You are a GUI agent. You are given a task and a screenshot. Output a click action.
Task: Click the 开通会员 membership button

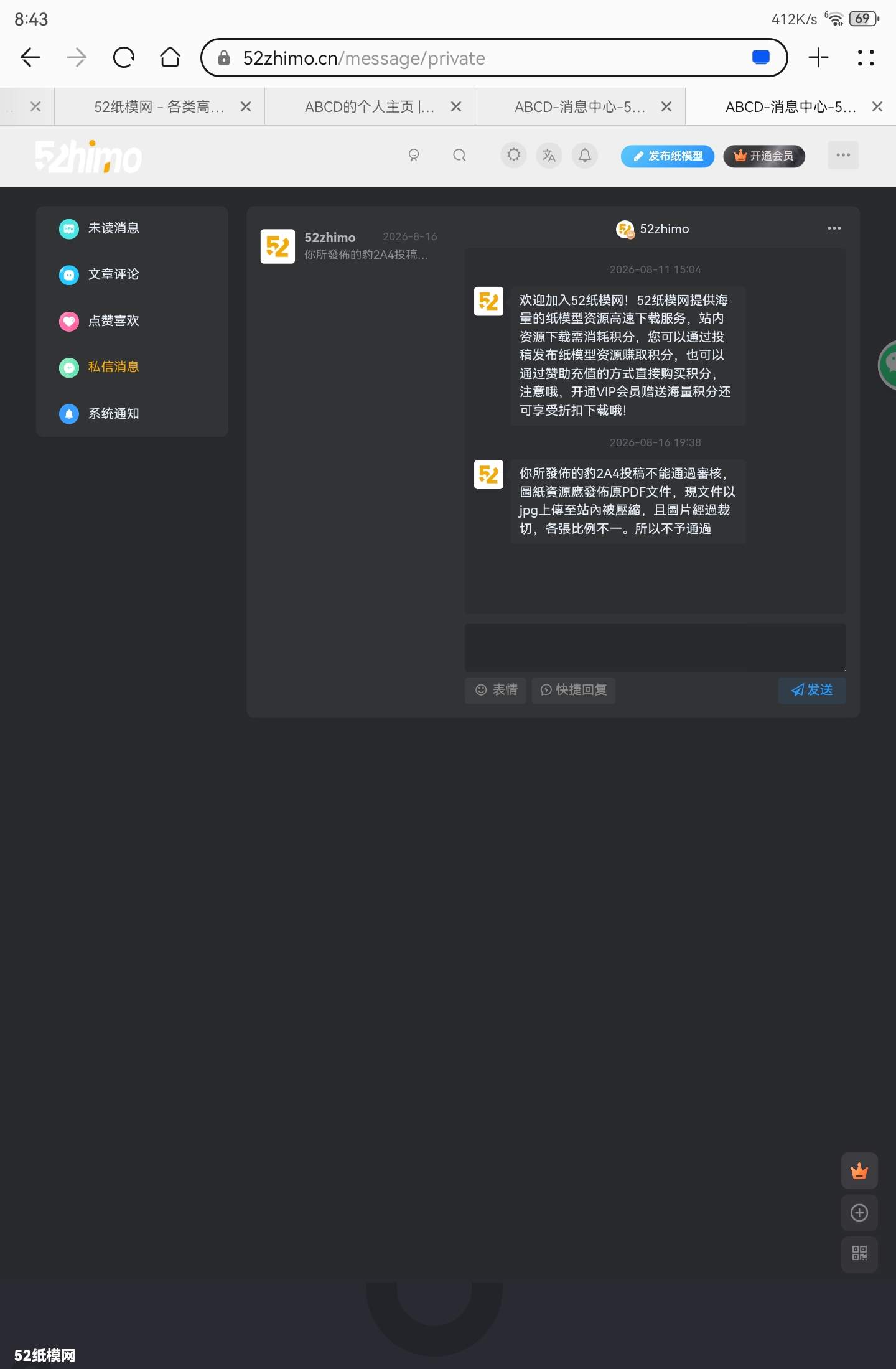coord(764,156)
